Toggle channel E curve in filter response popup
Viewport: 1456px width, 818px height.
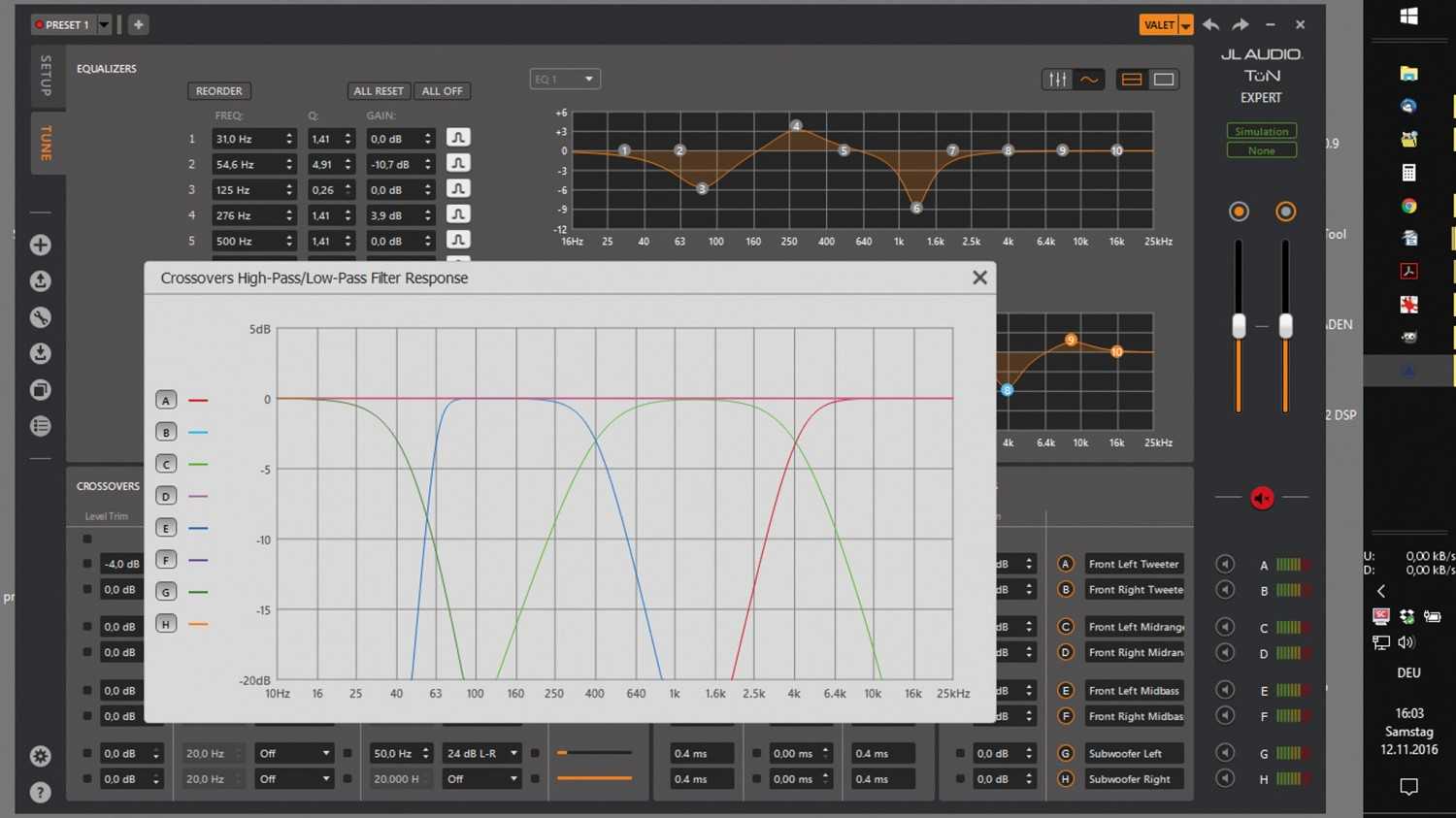pos(166,528)
